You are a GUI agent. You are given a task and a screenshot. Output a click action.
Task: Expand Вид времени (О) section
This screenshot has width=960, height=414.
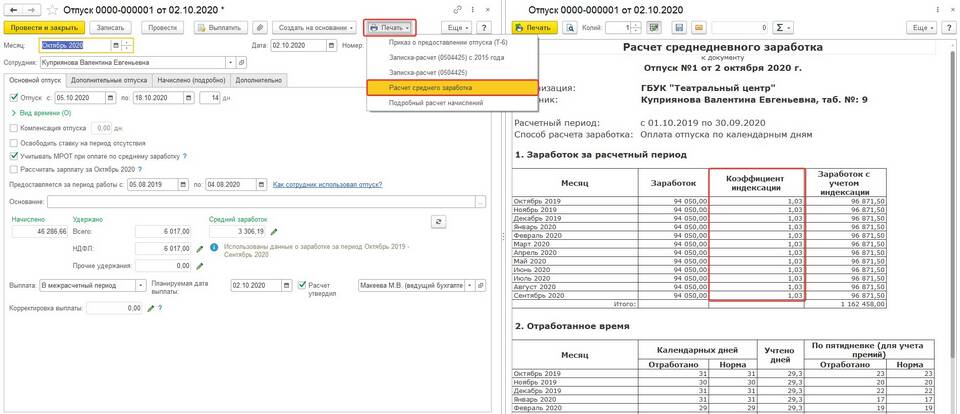(41, 113)
